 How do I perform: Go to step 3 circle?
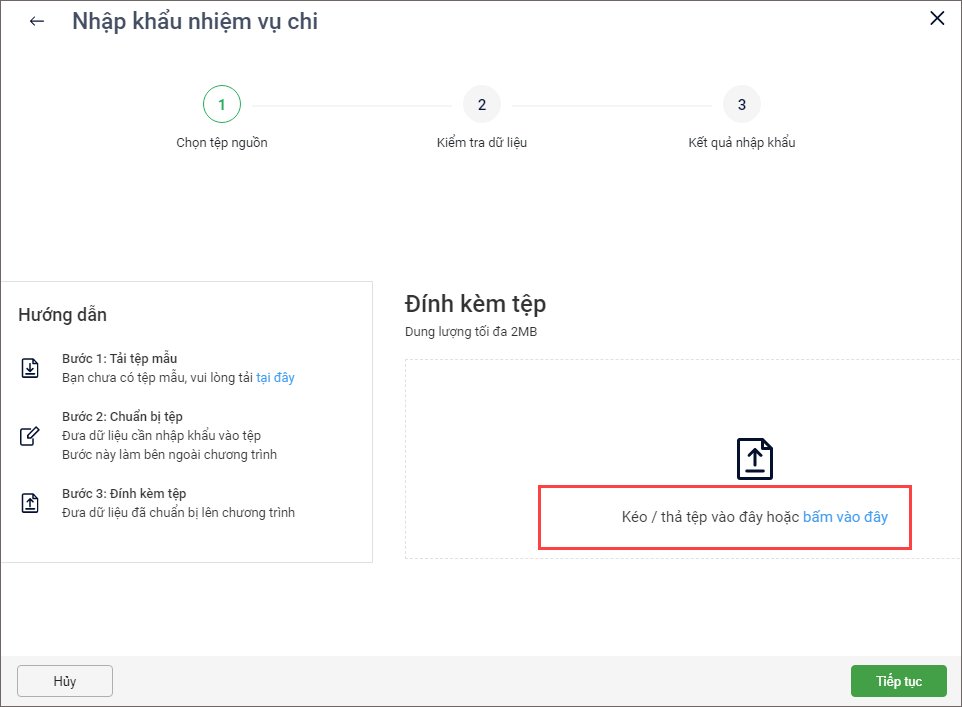(x=741, y=104)
